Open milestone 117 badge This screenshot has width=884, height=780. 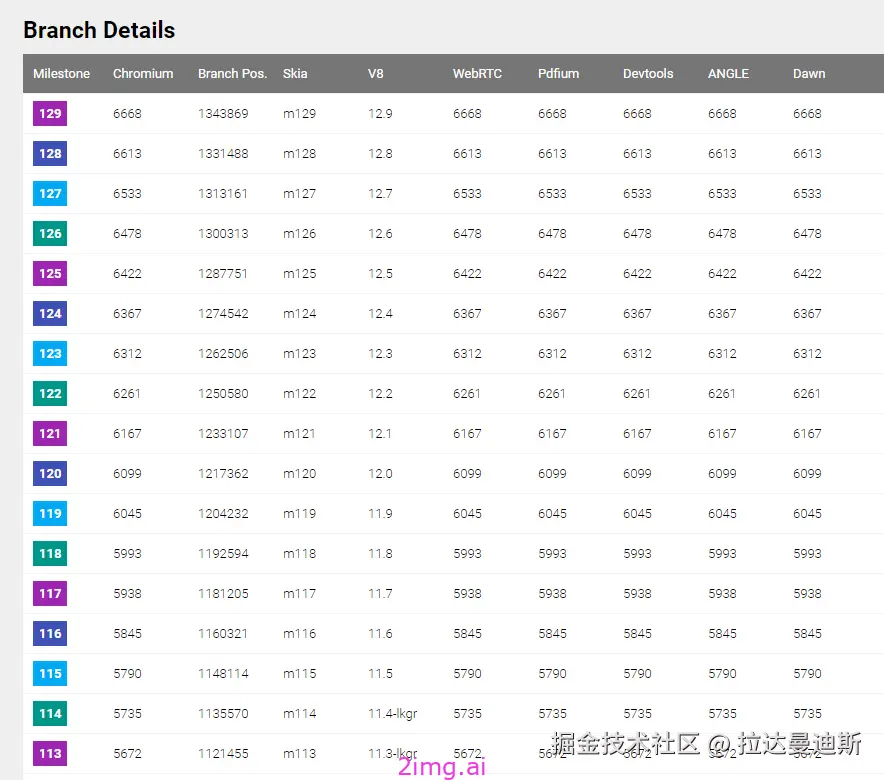[x=50, y=593]
